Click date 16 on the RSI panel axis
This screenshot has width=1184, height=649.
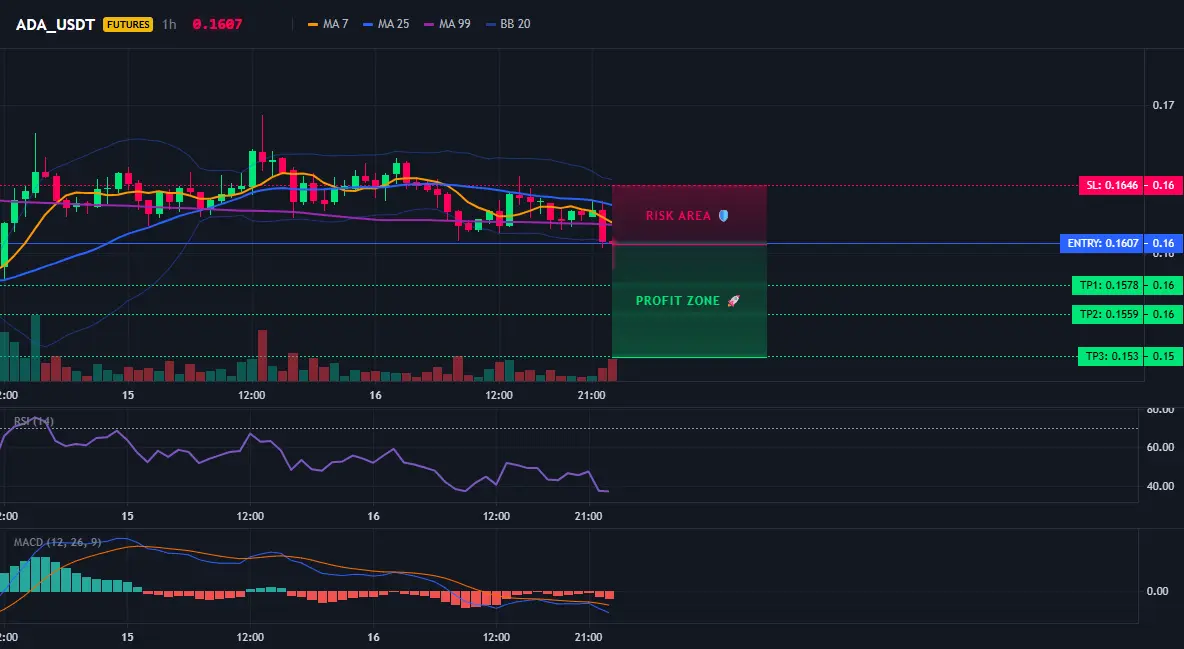pyautogui.click(x=373, y=516)
